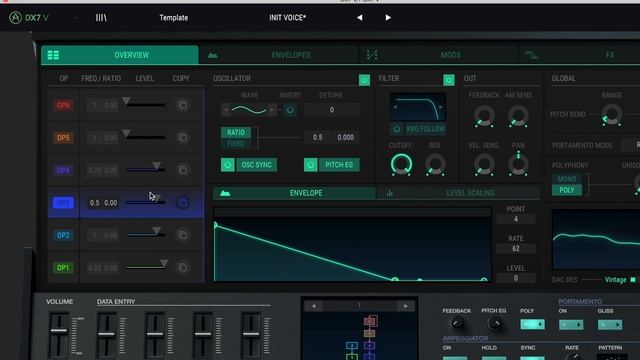Switch to the OVERVIEW tab
This screenshot has height=360, width=640.
point(120,55)
